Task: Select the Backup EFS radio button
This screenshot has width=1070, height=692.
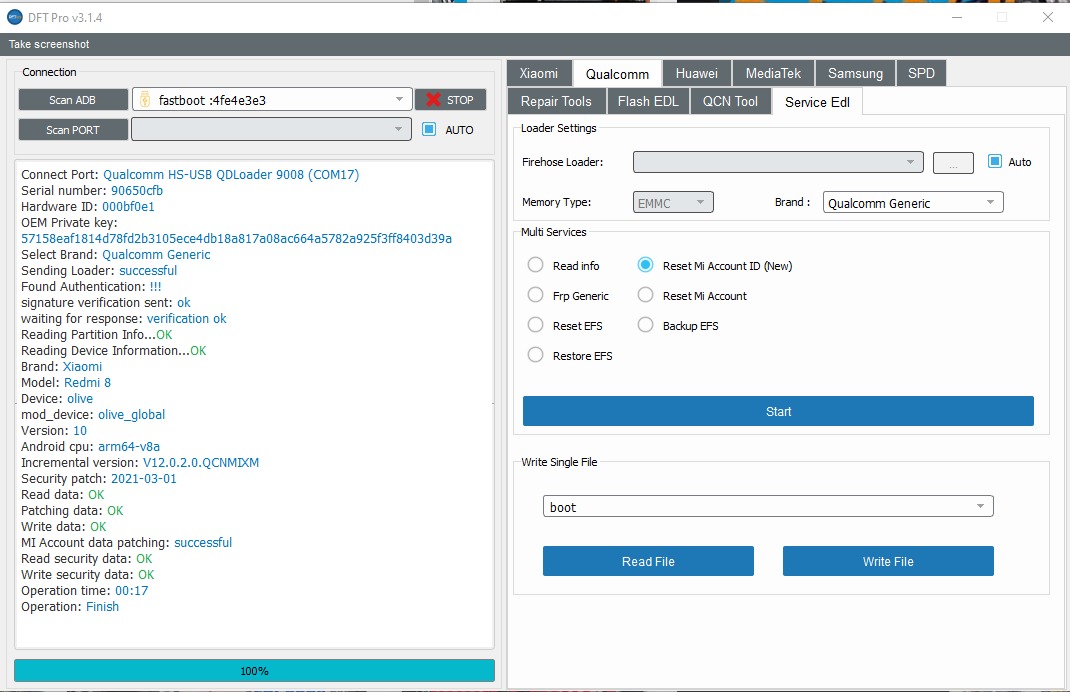Action: (x=645, y=325)
